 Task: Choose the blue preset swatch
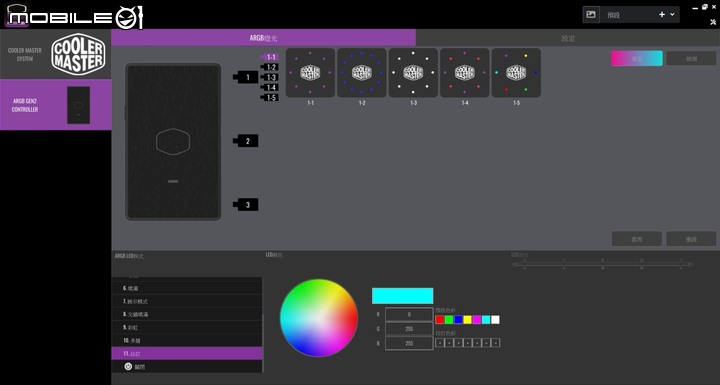point(458,320)
